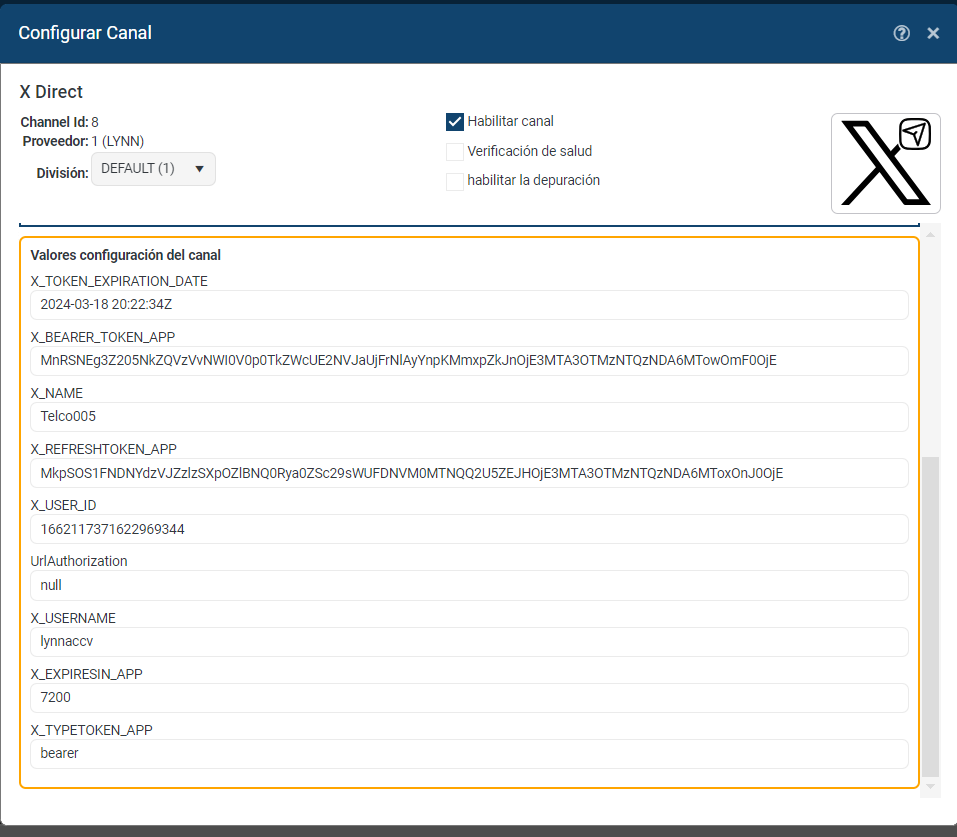
Task: Click the X_TOKEN_EXPIRATION_DATE input field
Action: pyautogui.click(x=469, y=305)
